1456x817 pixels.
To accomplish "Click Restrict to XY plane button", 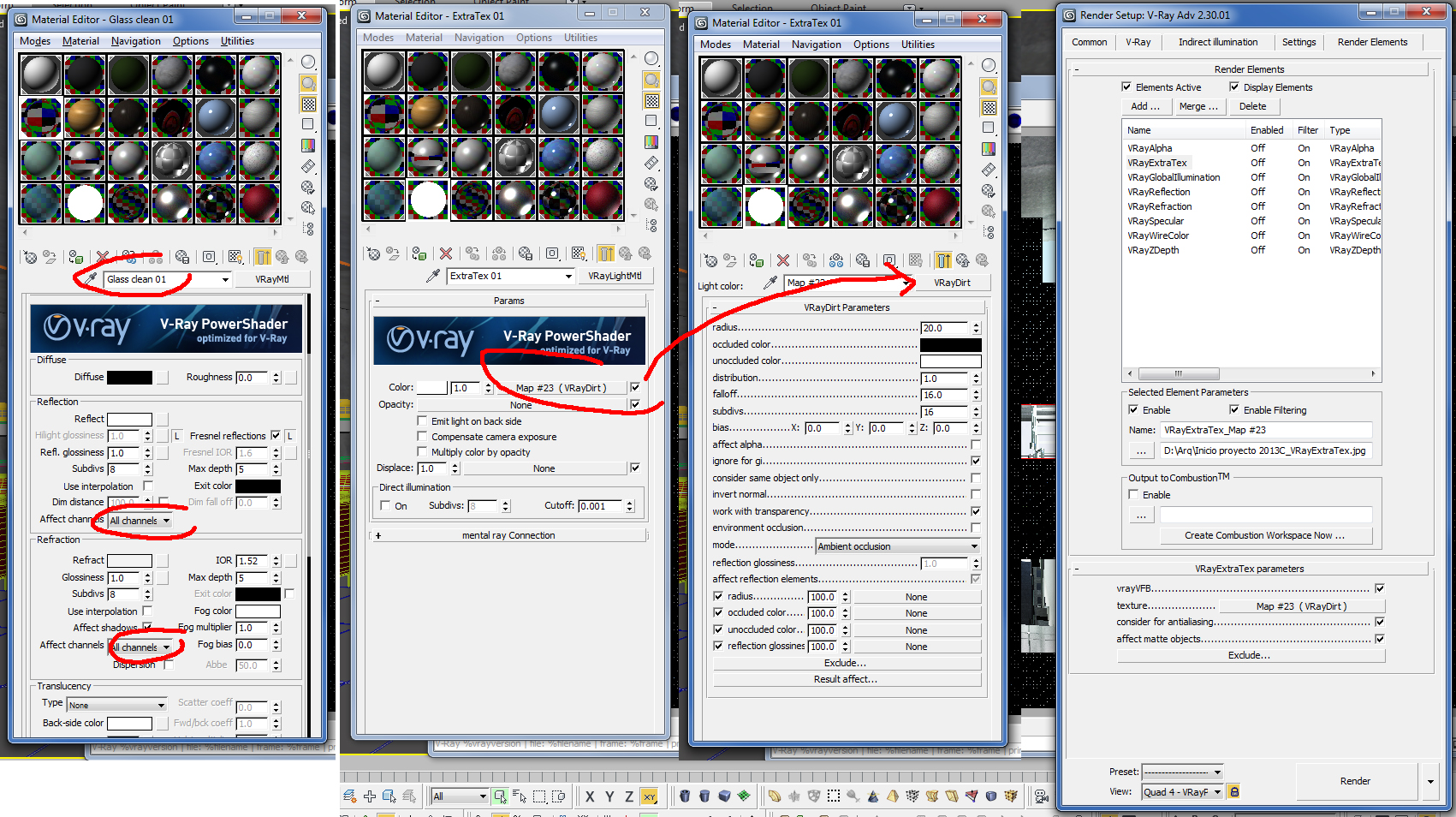I will tap(649, 796).
